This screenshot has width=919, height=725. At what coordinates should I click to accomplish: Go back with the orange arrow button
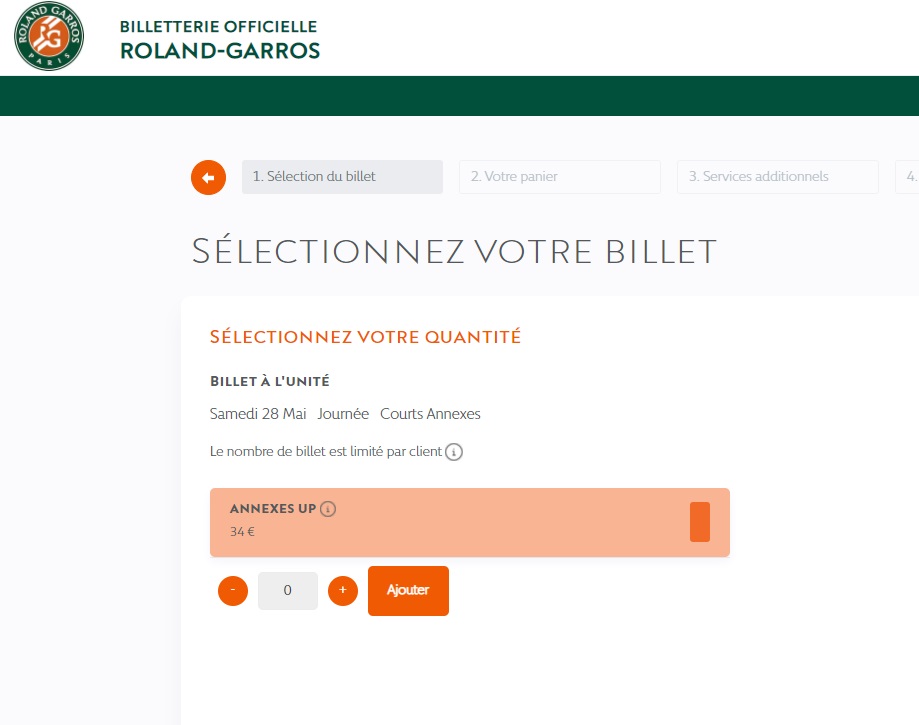[x=208, y=177]
